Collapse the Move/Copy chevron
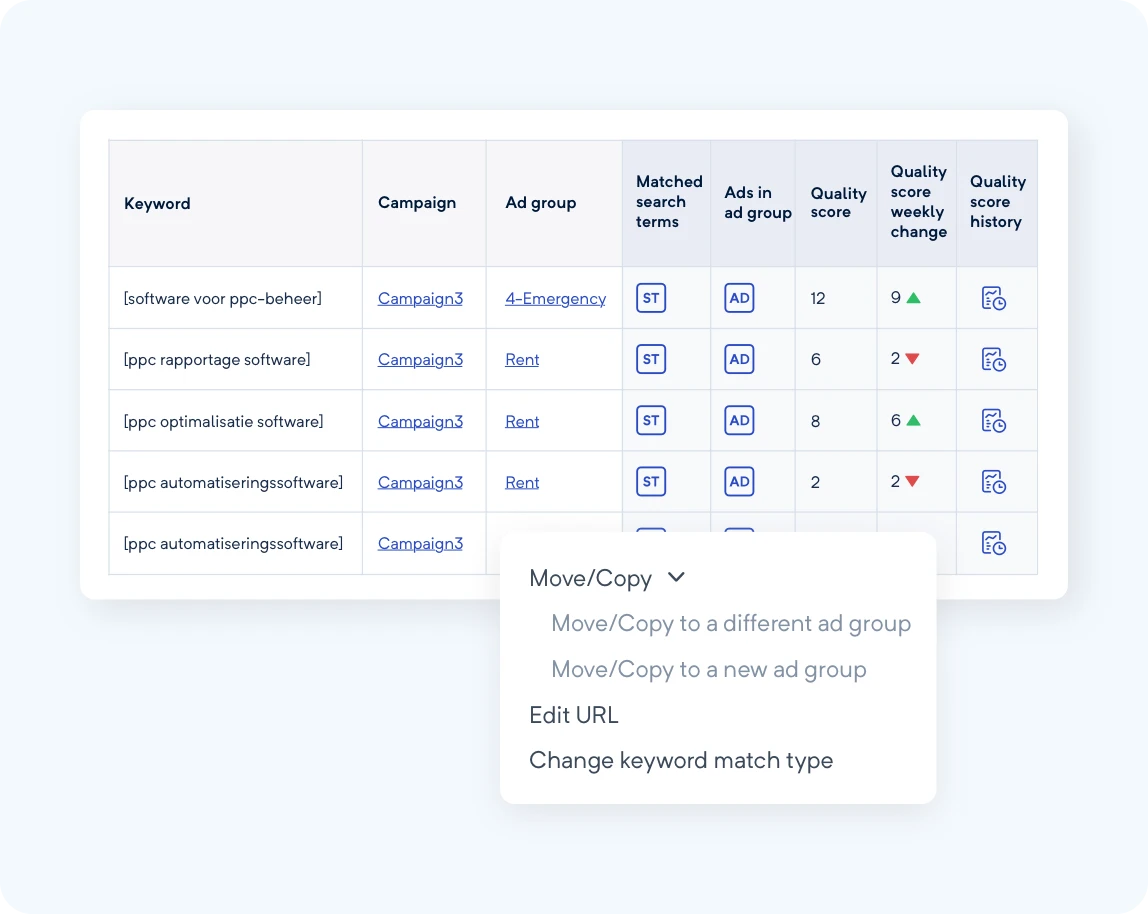The height and width of the screenshot is (914, 1148). coord(675,578)
